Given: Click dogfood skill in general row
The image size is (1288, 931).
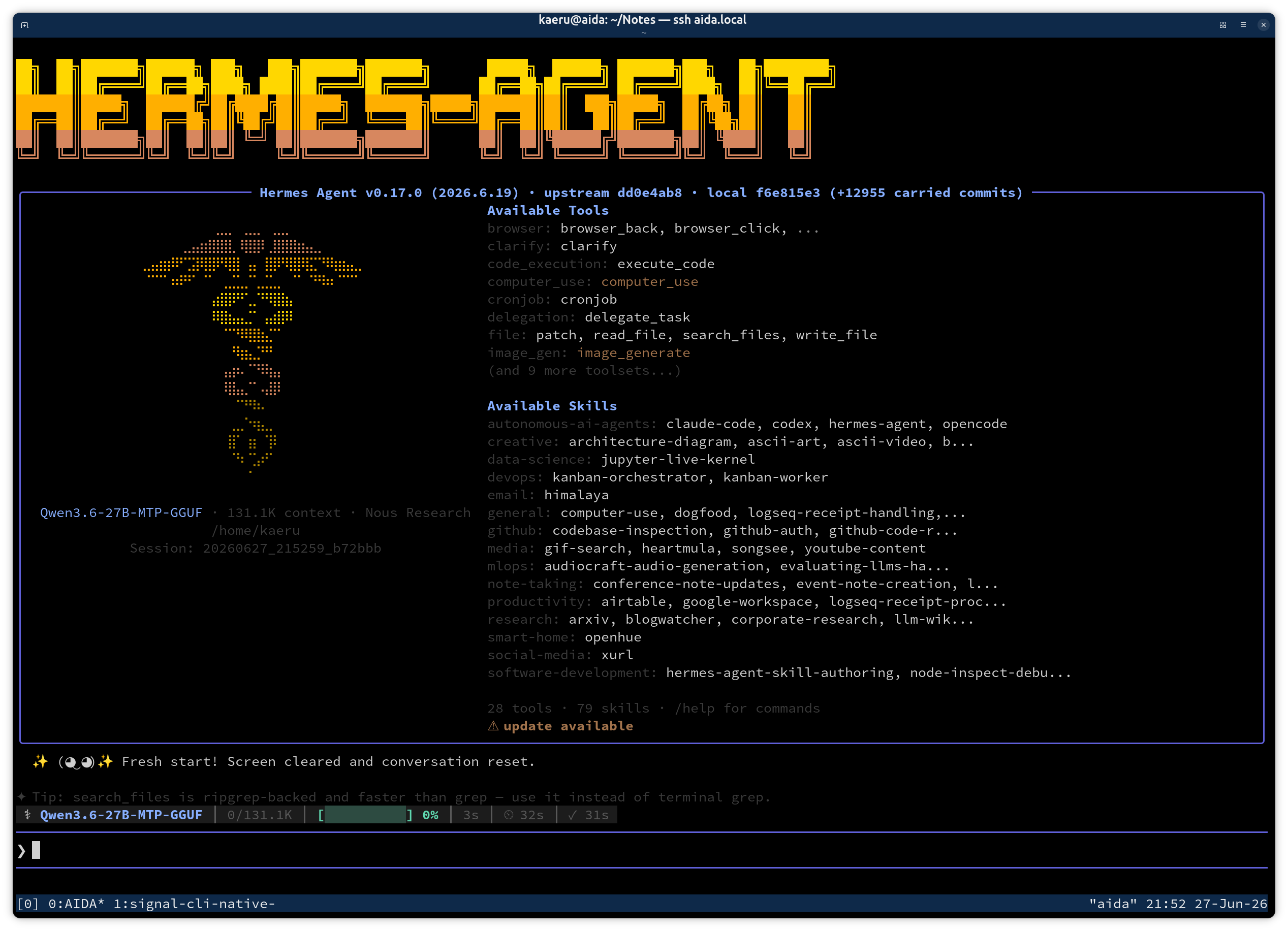Looking at the screenshot, I should [x=703, y=513].
